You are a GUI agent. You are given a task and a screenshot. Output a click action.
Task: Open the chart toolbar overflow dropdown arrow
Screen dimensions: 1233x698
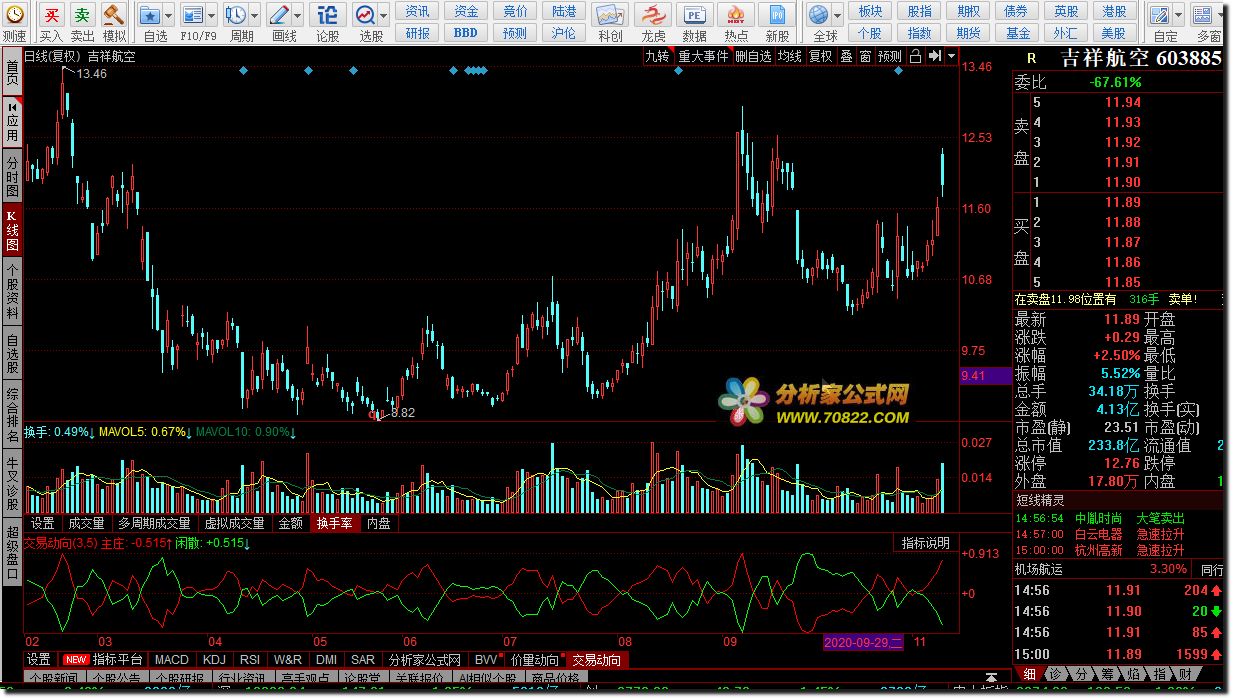(x=951, y=56)
